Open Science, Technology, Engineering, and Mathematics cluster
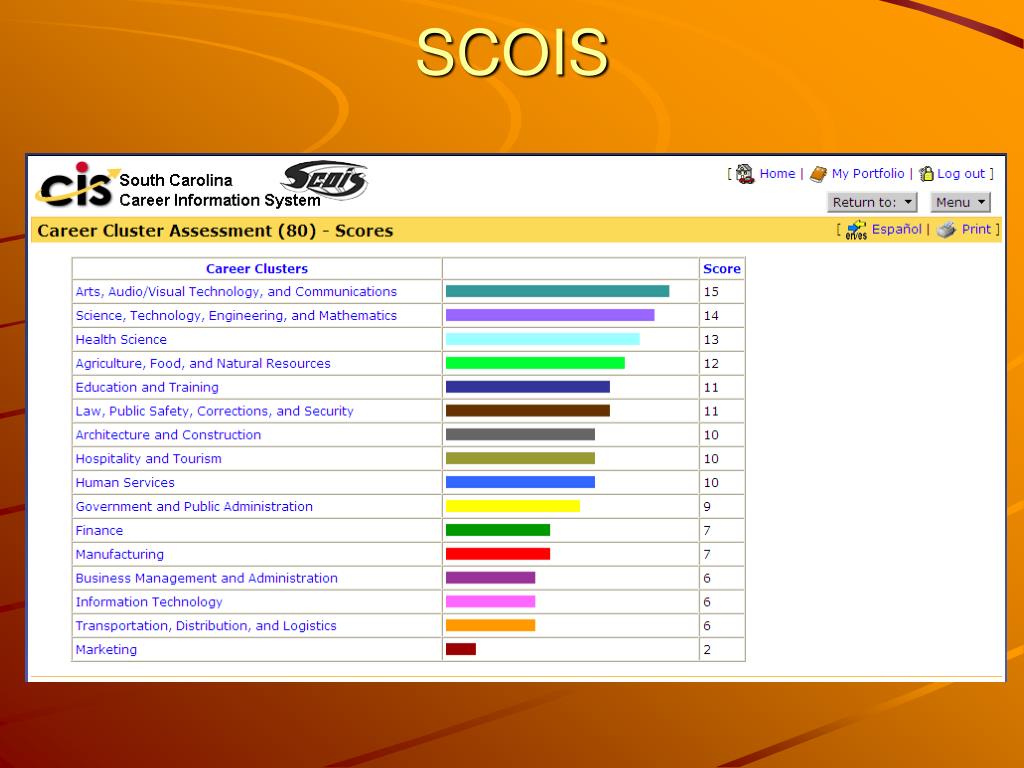 tap(236, 315)
